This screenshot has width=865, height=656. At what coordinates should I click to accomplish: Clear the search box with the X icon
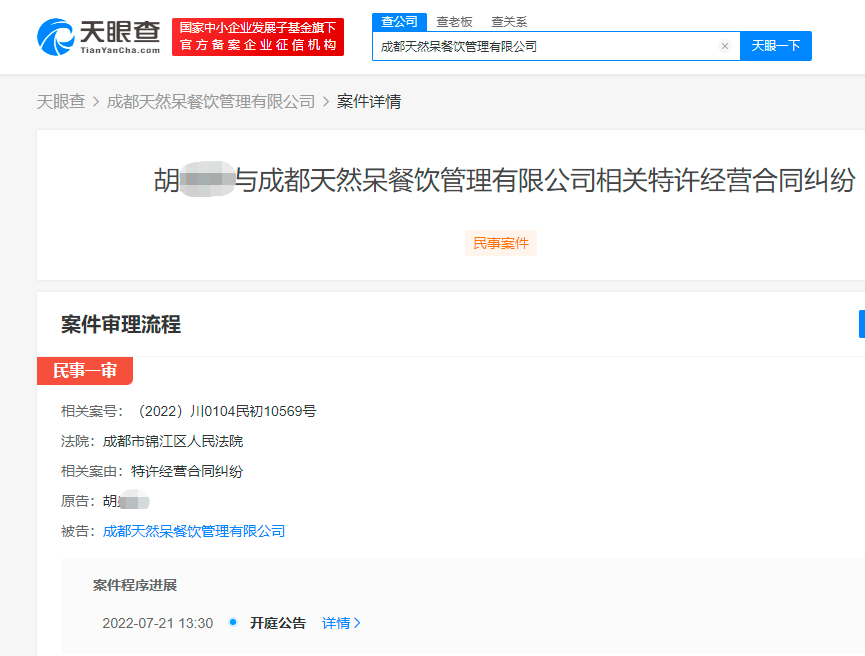(725, 46)
